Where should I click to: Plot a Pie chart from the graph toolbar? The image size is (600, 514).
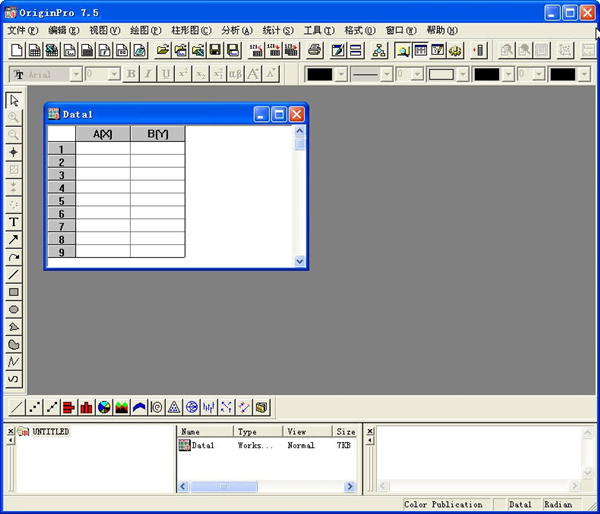(x=104, y=407)
